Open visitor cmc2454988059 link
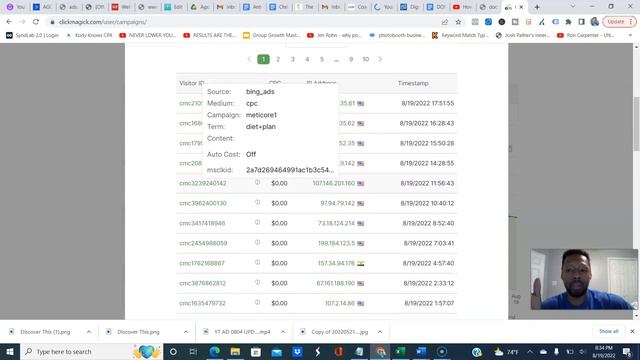The image size is (640, 360). (x=203, y=243)
